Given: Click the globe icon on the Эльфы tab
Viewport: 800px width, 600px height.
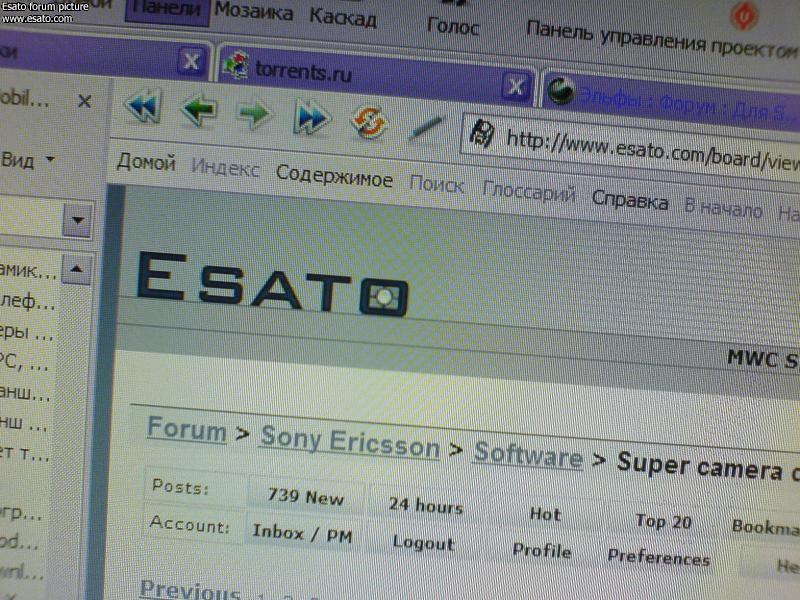Looking at the screenshot, I should pyautogui.click(x=561, y=90).
